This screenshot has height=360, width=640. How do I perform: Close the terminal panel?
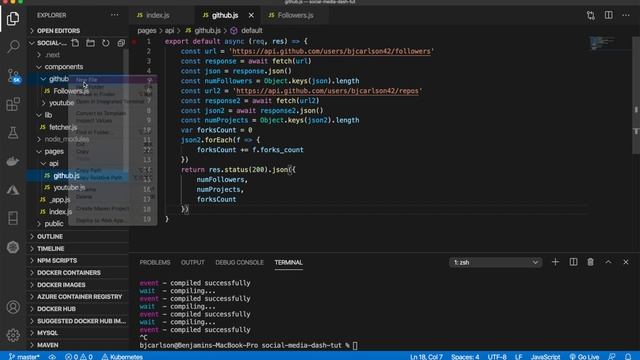tap(626, 262)
